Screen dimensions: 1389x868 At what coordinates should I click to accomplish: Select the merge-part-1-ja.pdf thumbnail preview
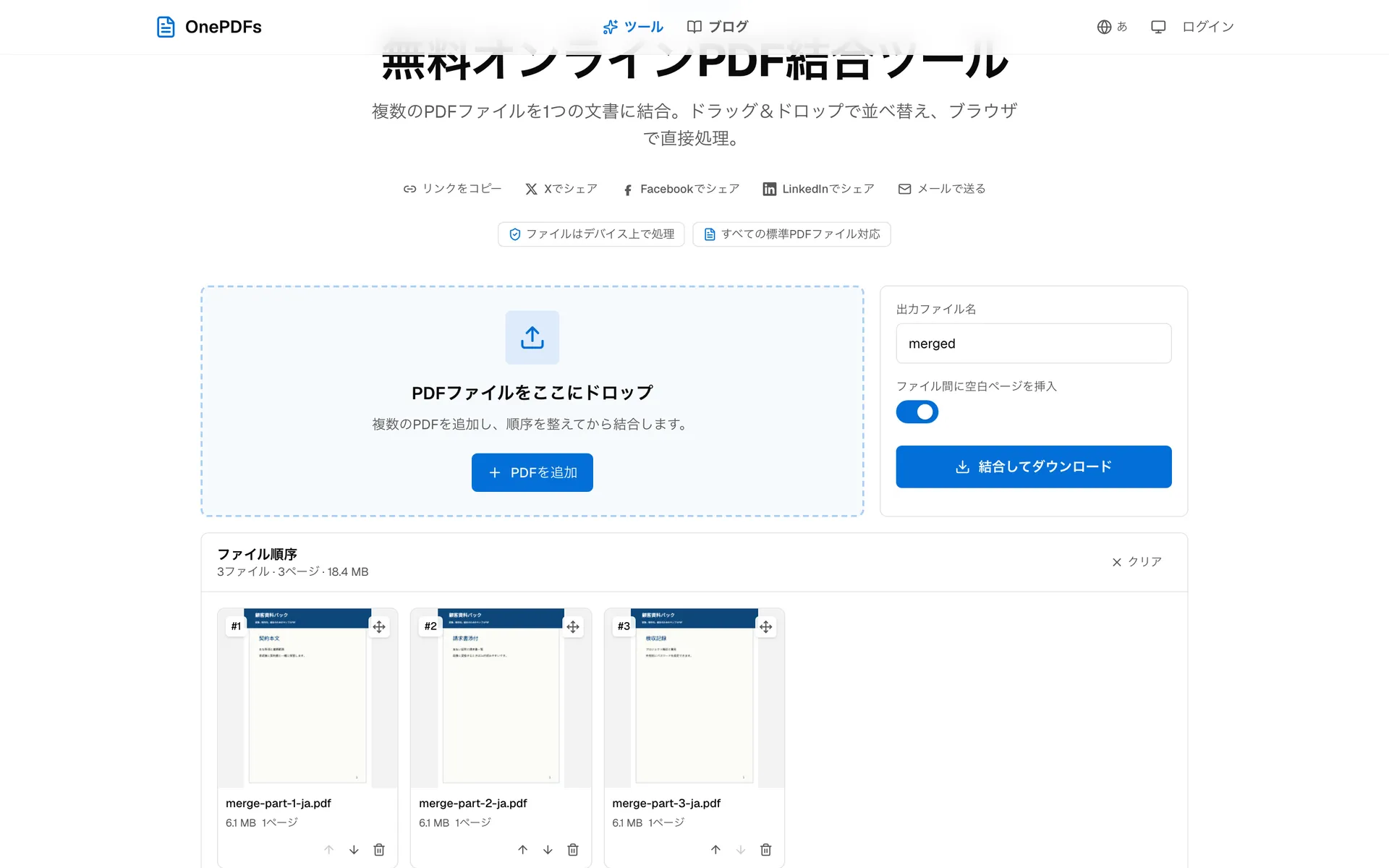coord(307,698)
